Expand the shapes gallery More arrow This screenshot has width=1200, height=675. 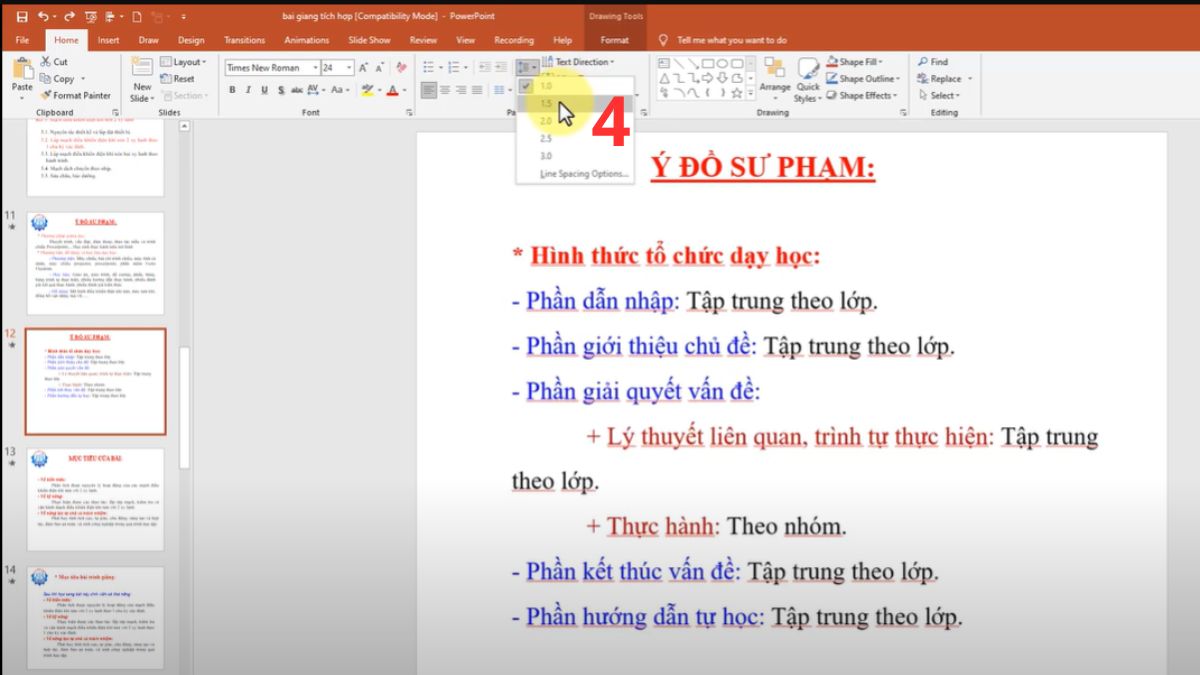pyautogui.click(x=751, y=94)
